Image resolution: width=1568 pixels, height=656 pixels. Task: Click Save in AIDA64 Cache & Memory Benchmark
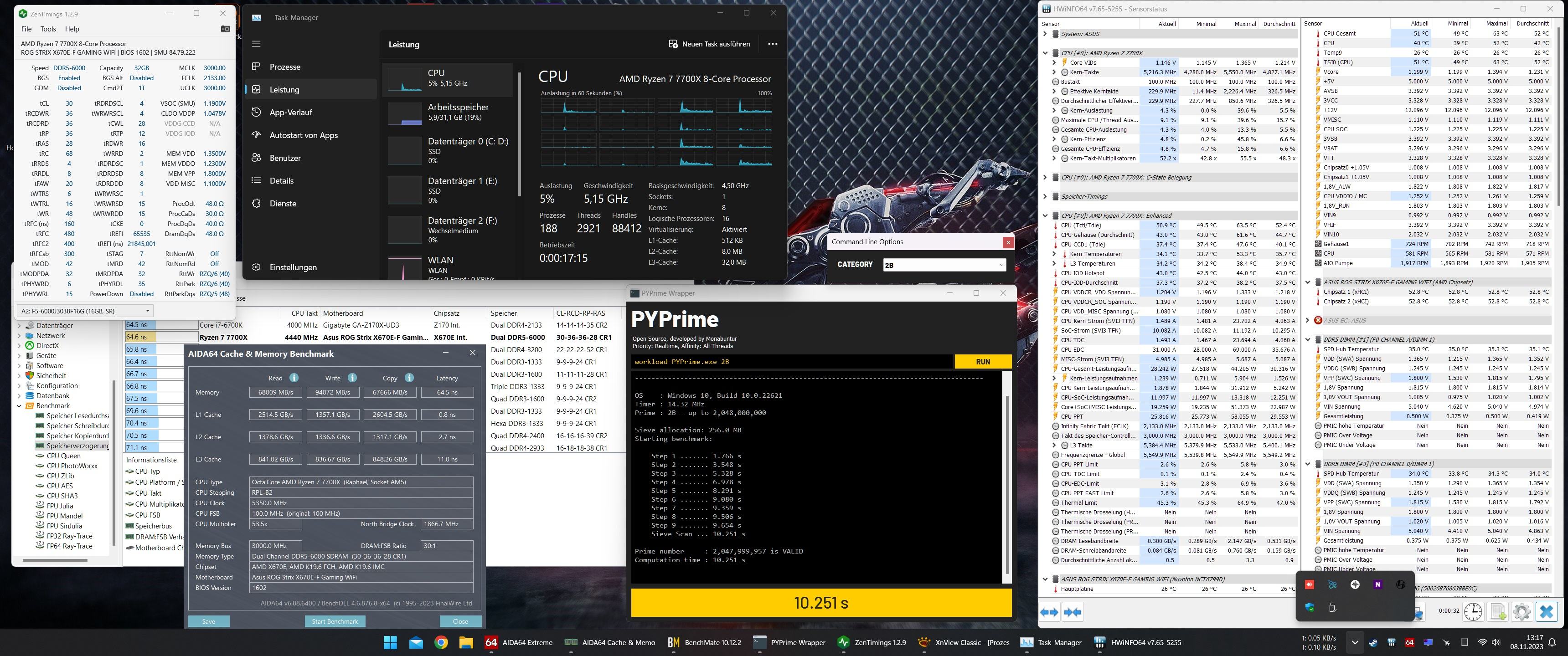208,621
